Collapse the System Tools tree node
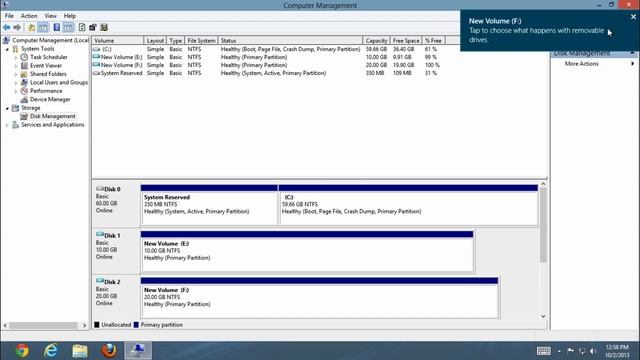This screenshot has height=360, width=640. 7,49
